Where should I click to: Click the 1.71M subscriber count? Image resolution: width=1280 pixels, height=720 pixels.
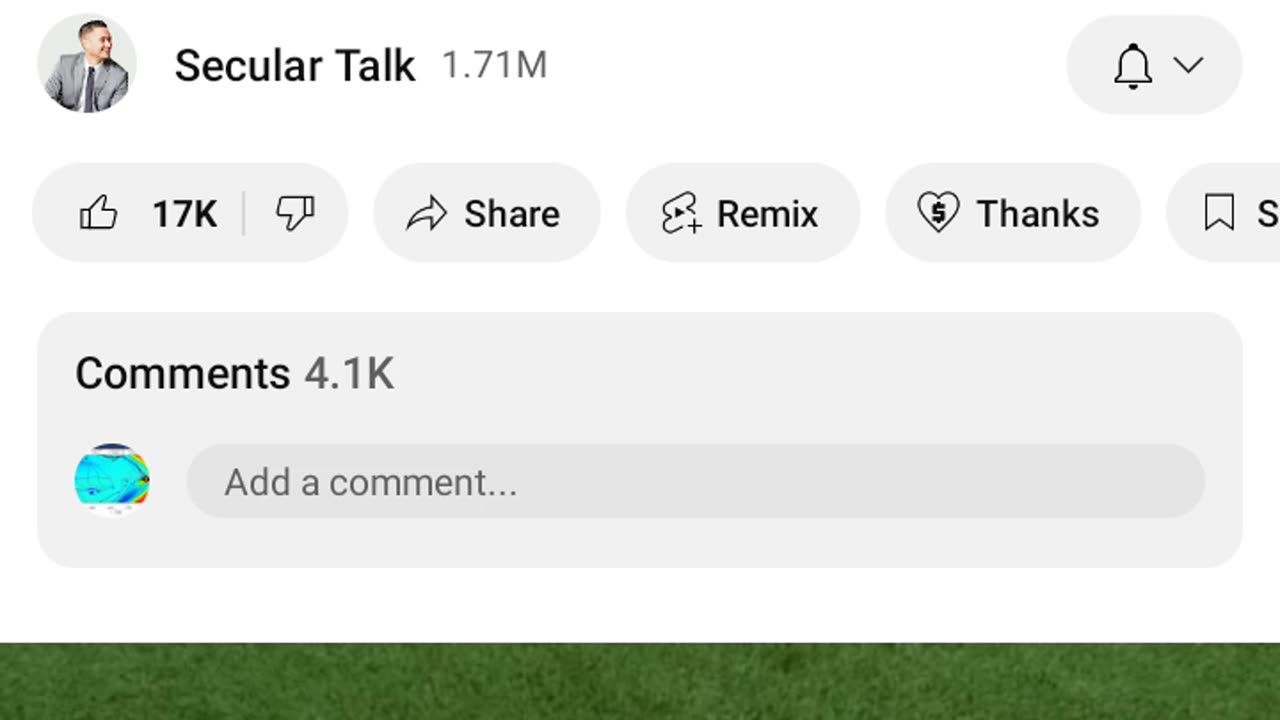(x=494, y=66)
